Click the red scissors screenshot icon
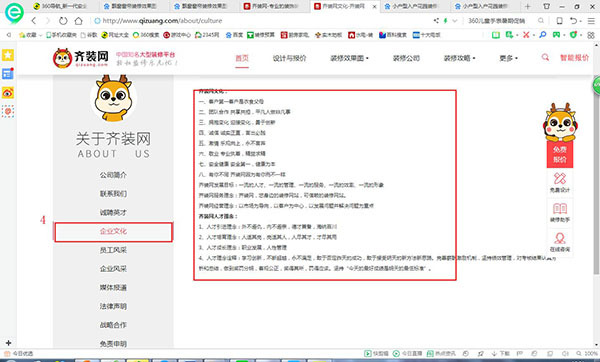 (526, 35)
